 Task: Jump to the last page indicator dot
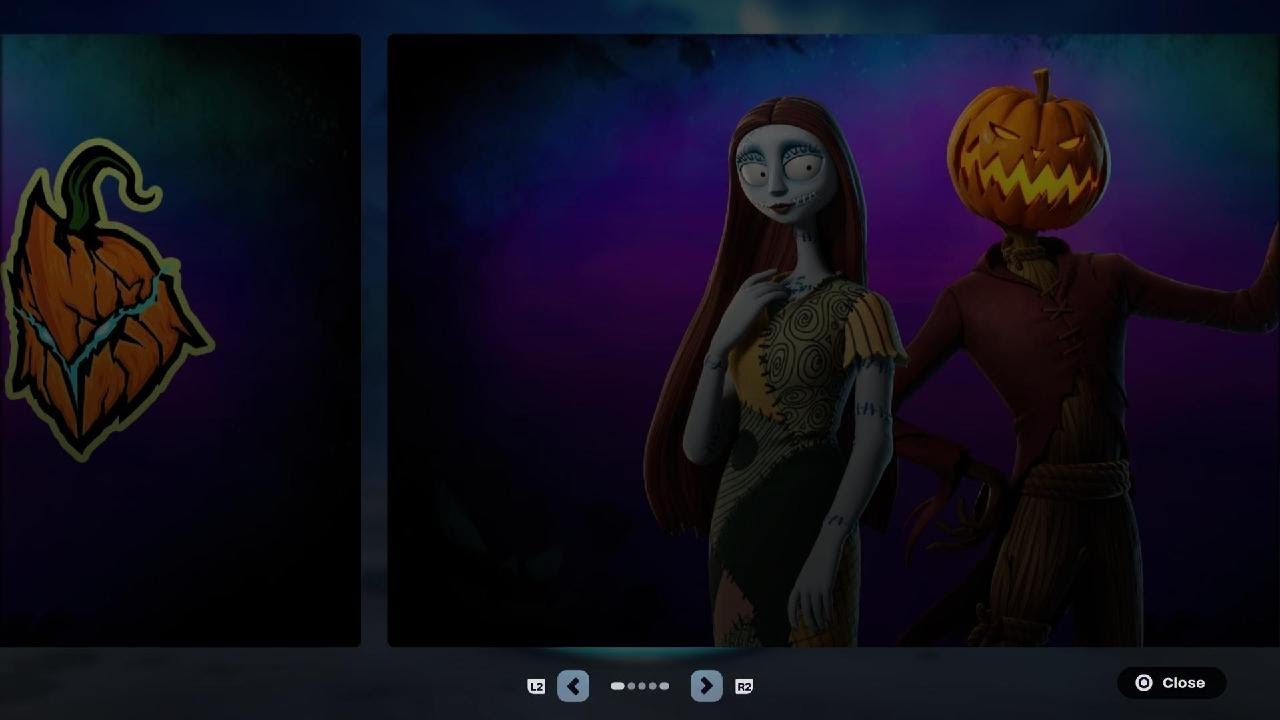pyautogui.click(x=664, y=686)
